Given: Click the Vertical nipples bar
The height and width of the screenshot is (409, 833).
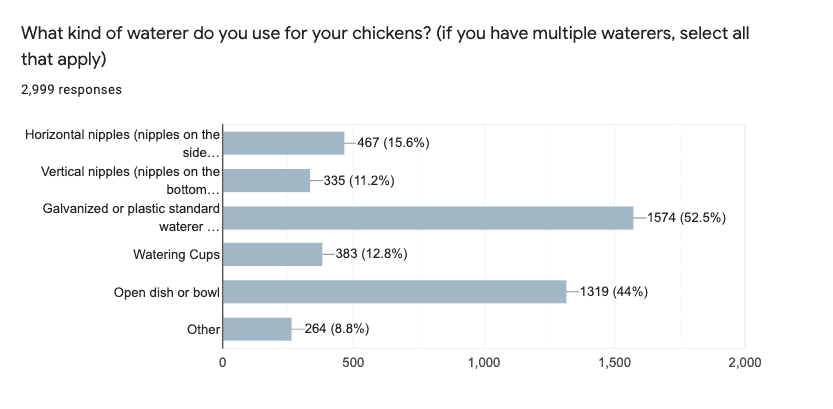Looking at the screenshot, I should coord(267,181).
